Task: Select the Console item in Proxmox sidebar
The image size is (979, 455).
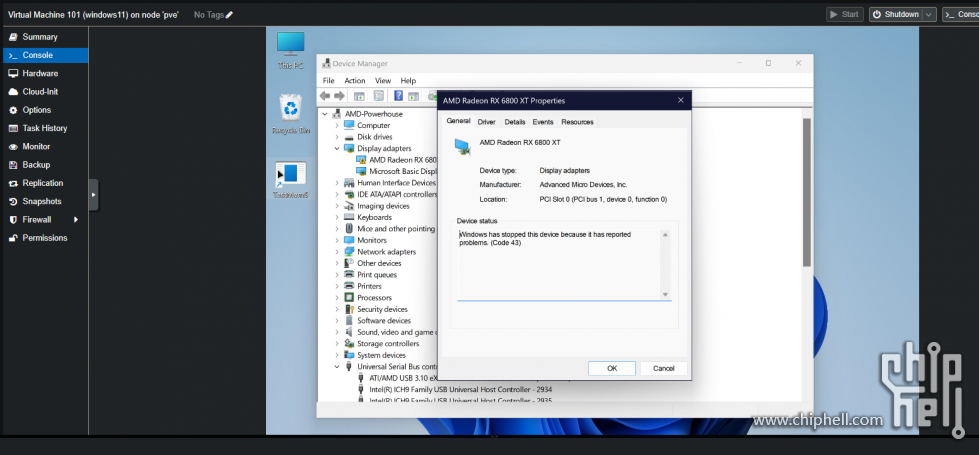Action: 46,55
